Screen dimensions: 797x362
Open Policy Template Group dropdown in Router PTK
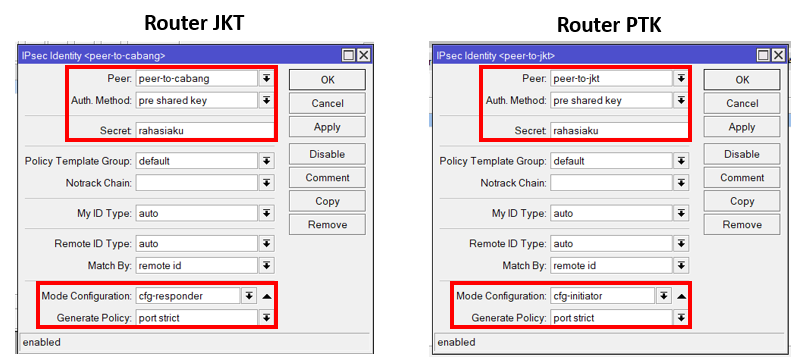tap(681, 161)
